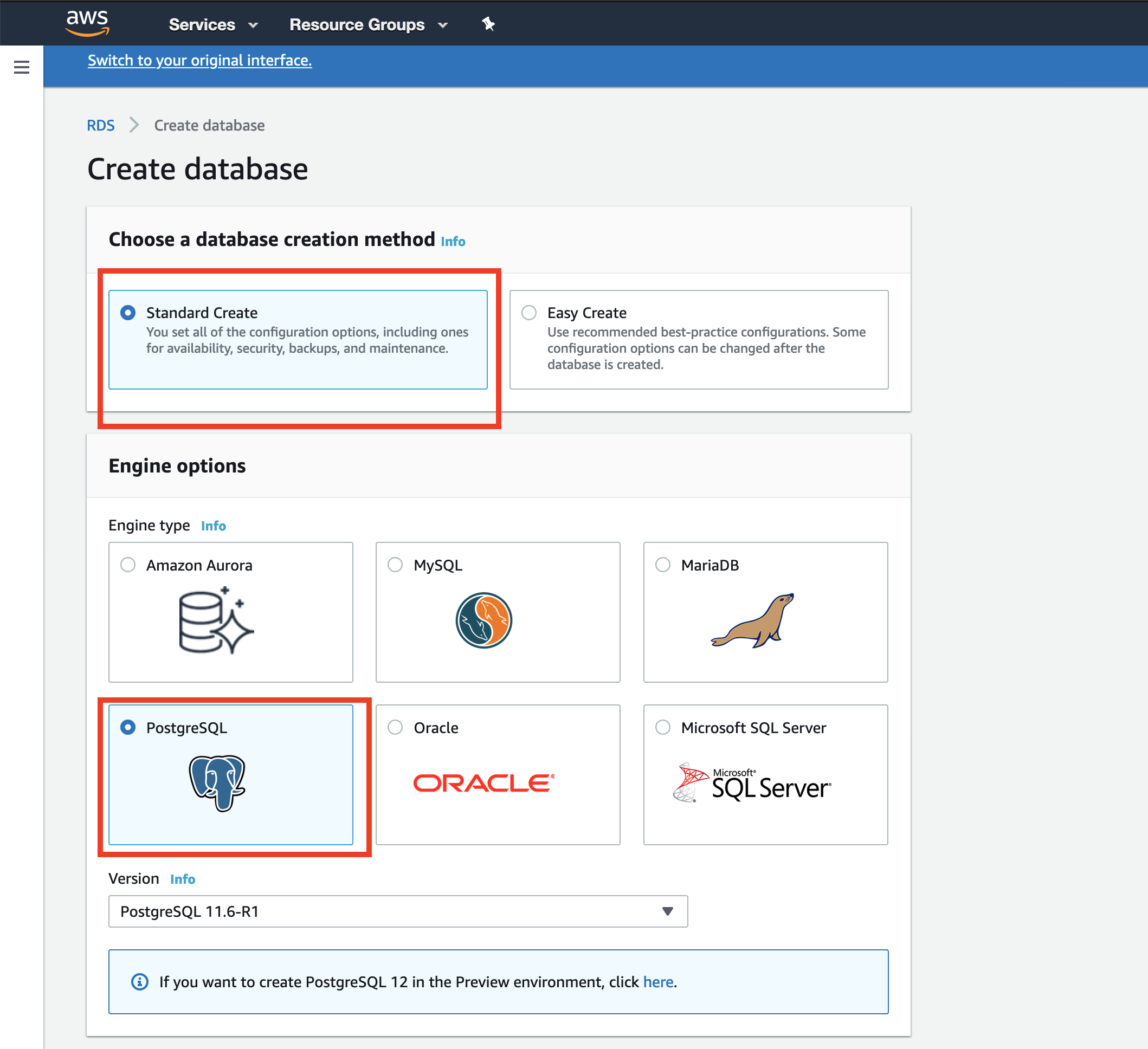Click the Create database page title
This screenshot has width=1148, height=1049.
coord(198,169)
